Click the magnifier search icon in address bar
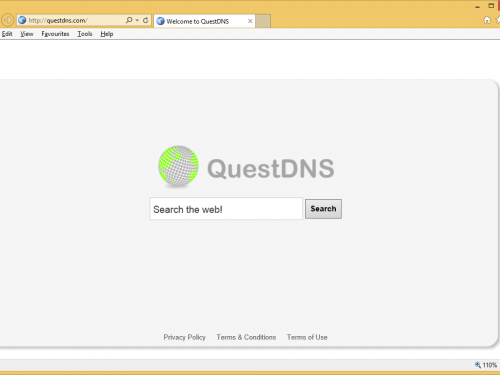This screenshot has width=500, height=375. (x=129, y=20)
